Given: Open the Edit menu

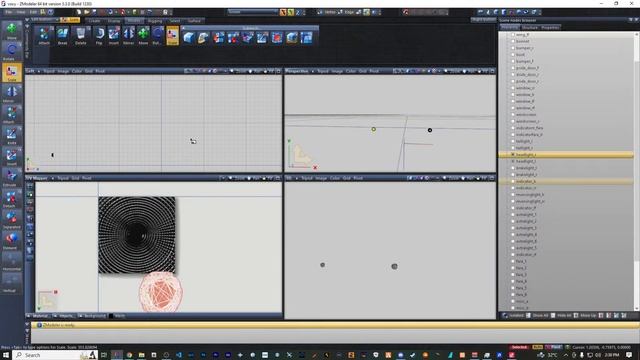Looking at the screenshot, I should pyautogui.click(x=33, y=12).
